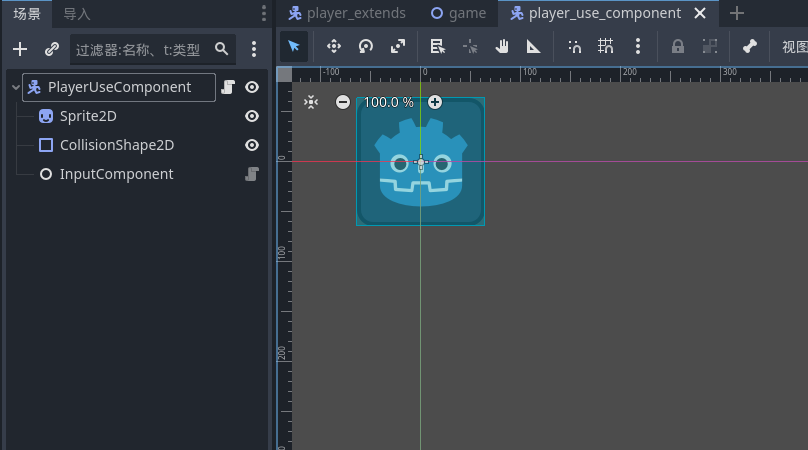Reset zoom via 100.0 % button

pyautogui.click(x=388, y=102)
